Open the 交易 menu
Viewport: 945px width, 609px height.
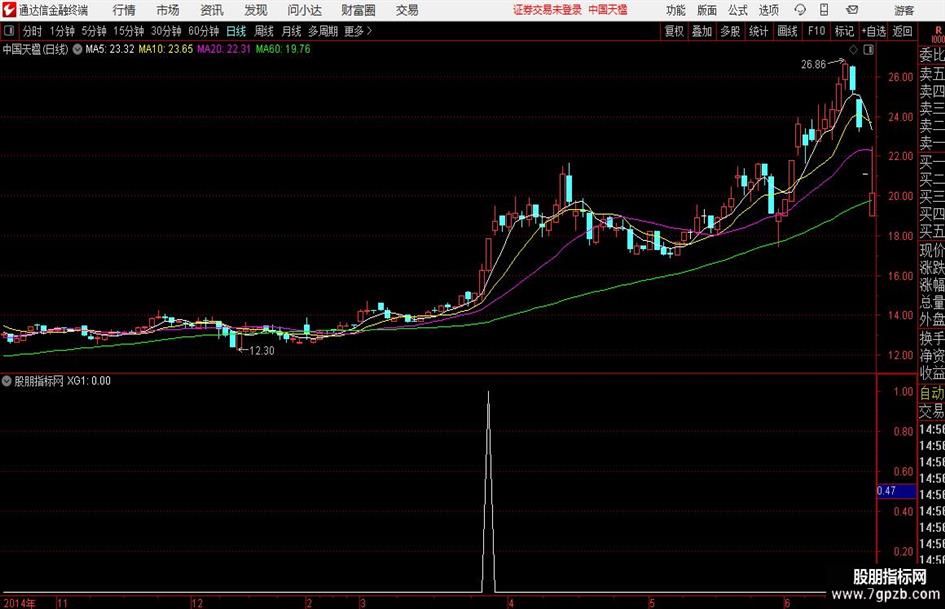(x=407, y=10)
